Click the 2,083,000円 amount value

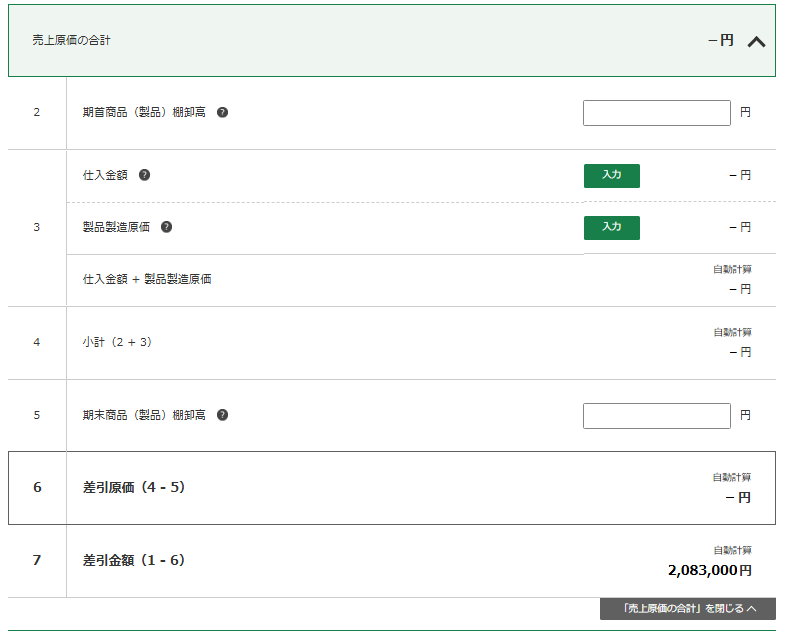point(709,570)
